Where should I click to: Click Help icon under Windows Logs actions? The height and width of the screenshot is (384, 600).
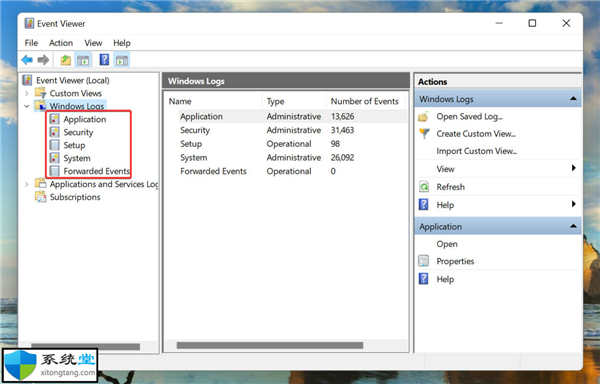coord(424,205)
